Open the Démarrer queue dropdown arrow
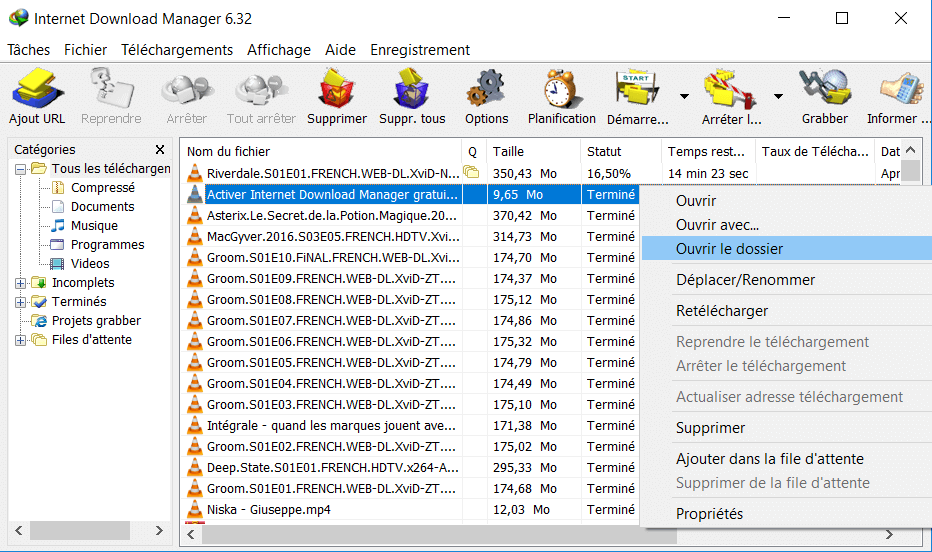 click(x=684, y=96)
